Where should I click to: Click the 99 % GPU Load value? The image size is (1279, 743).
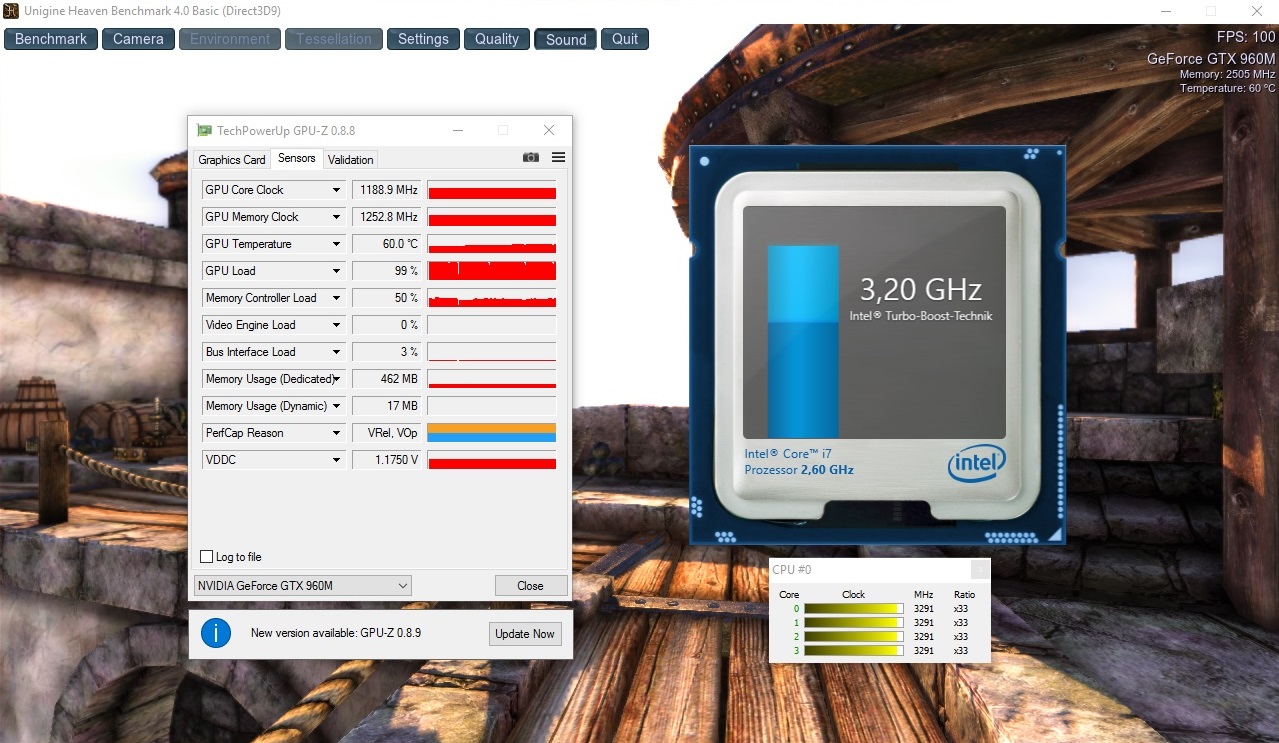point(387,271)
